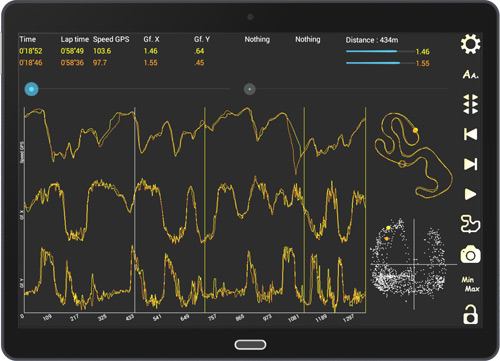The width and height of the screenshot is (500, 361).
Task: Skip to start with the previous button
Action: tap(471, 134)
